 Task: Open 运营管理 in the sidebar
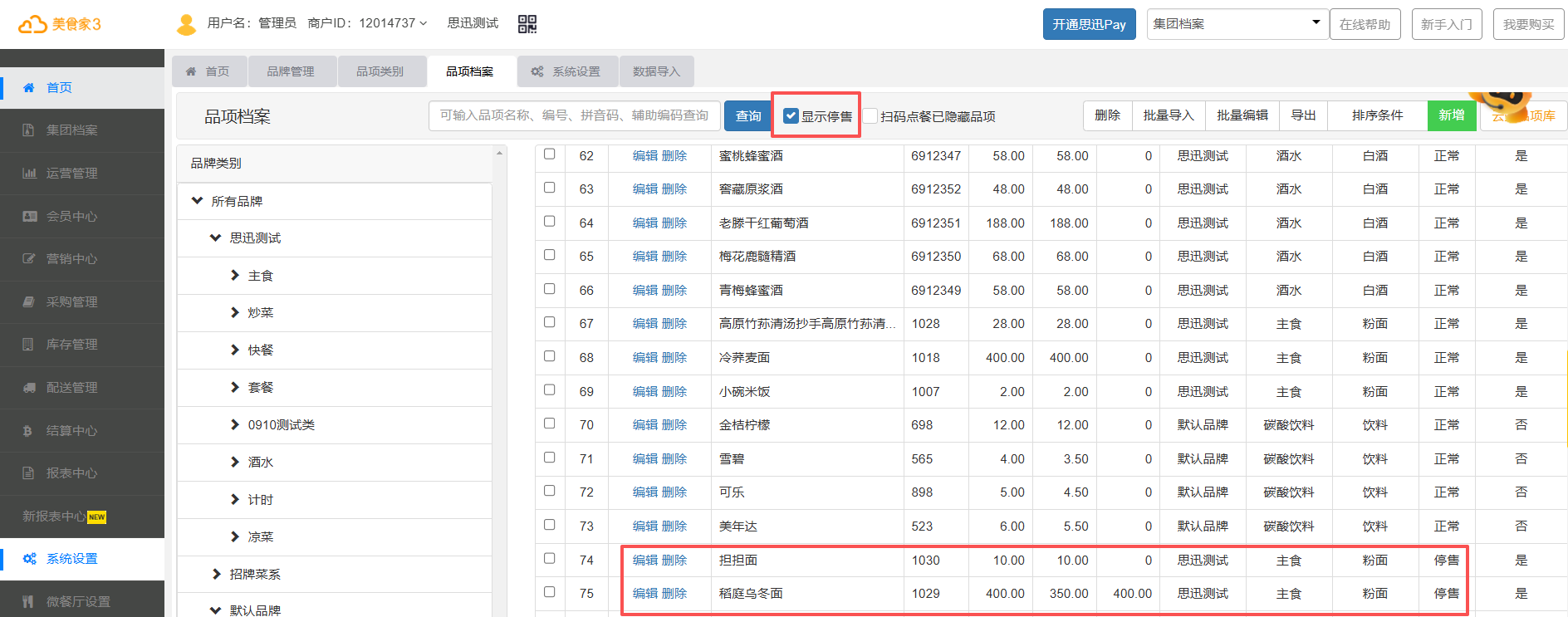(x=71, y=174)
